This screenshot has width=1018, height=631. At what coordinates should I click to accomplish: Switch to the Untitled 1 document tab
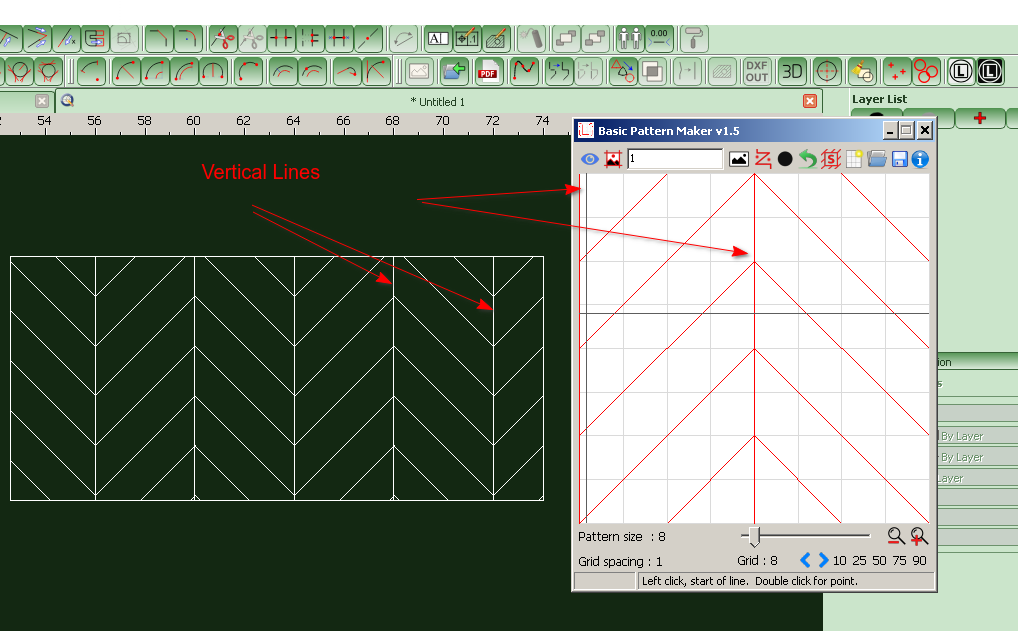(x=438, y=101)
